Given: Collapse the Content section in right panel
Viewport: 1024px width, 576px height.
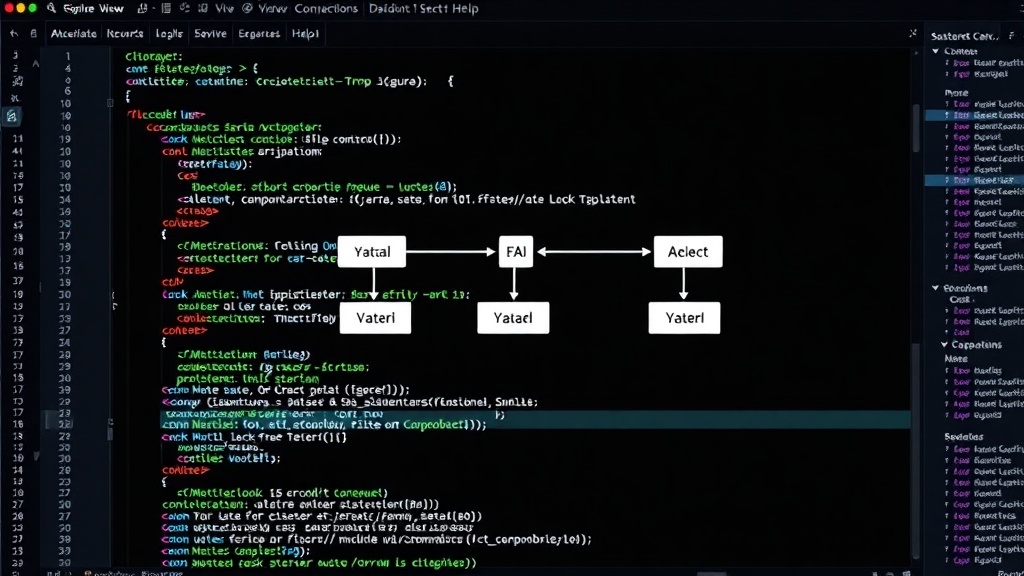Looking at the screenshot, I should [935, 51].
